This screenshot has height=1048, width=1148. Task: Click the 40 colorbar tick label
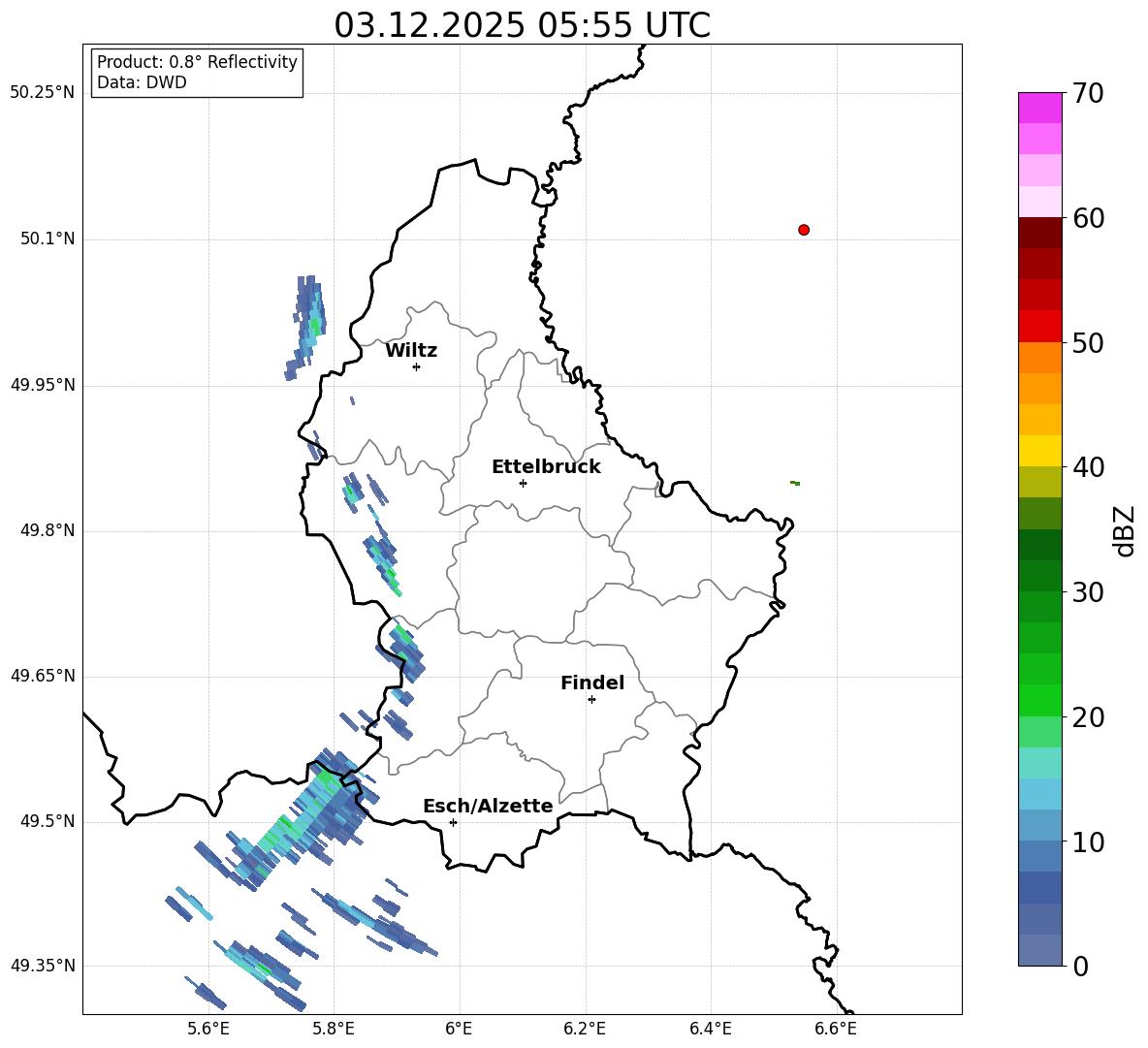point(1088,467)
